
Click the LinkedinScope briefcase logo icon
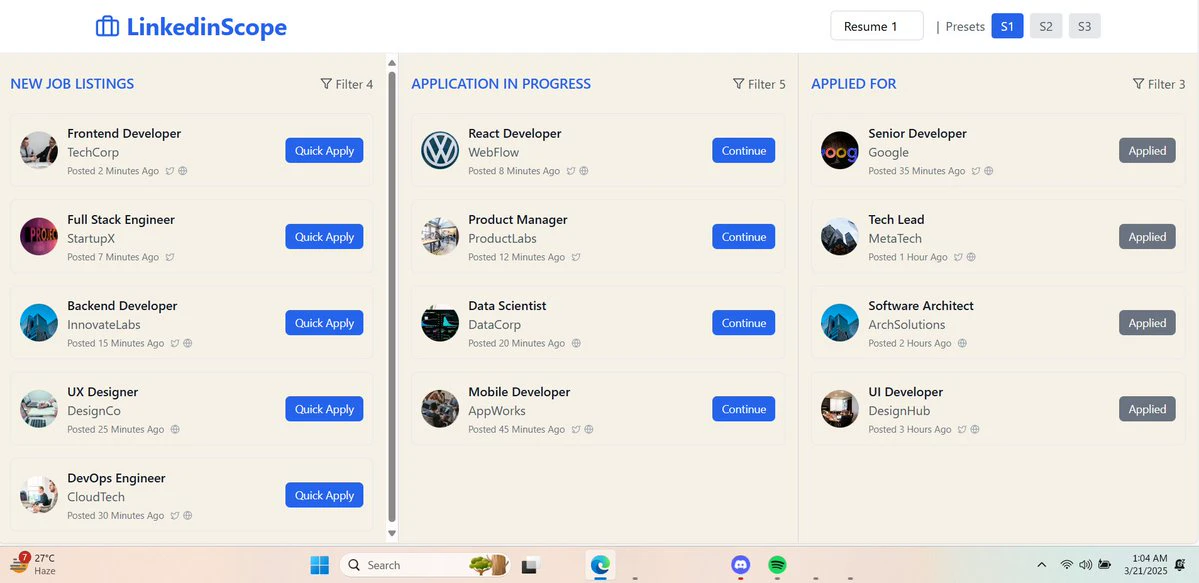(x=107, y=27)
